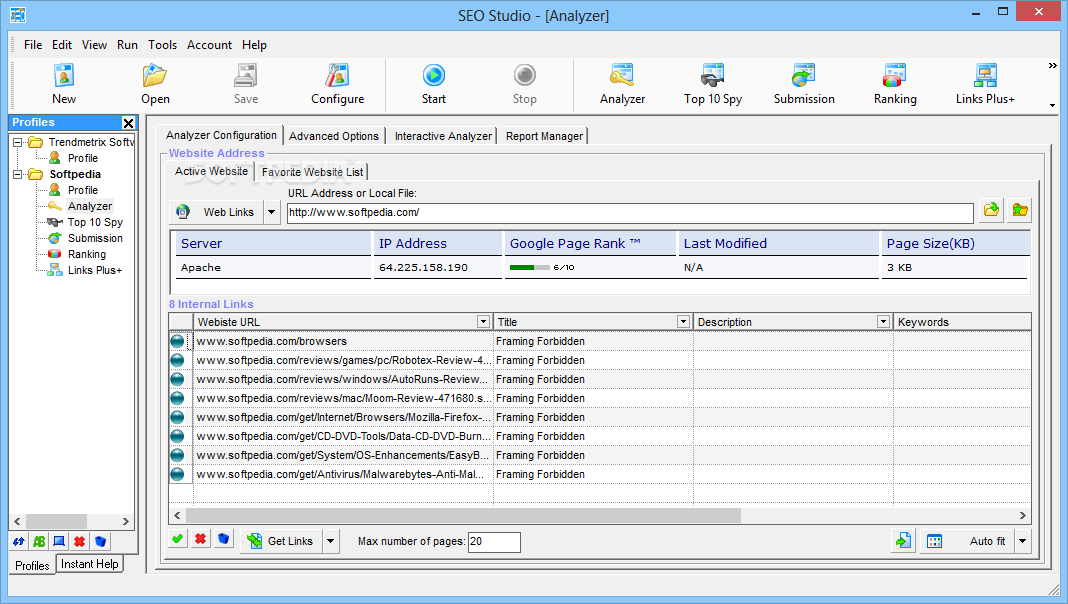This screenshot has width=1068, height=604.
Task: Click the Max number of pages field
Action: 494,542
